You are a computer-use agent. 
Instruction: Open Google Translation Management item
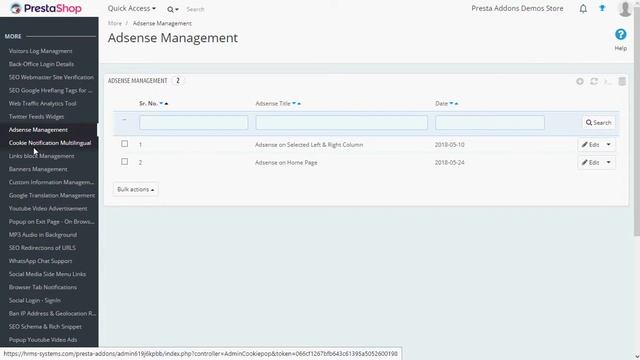point(51,196)
